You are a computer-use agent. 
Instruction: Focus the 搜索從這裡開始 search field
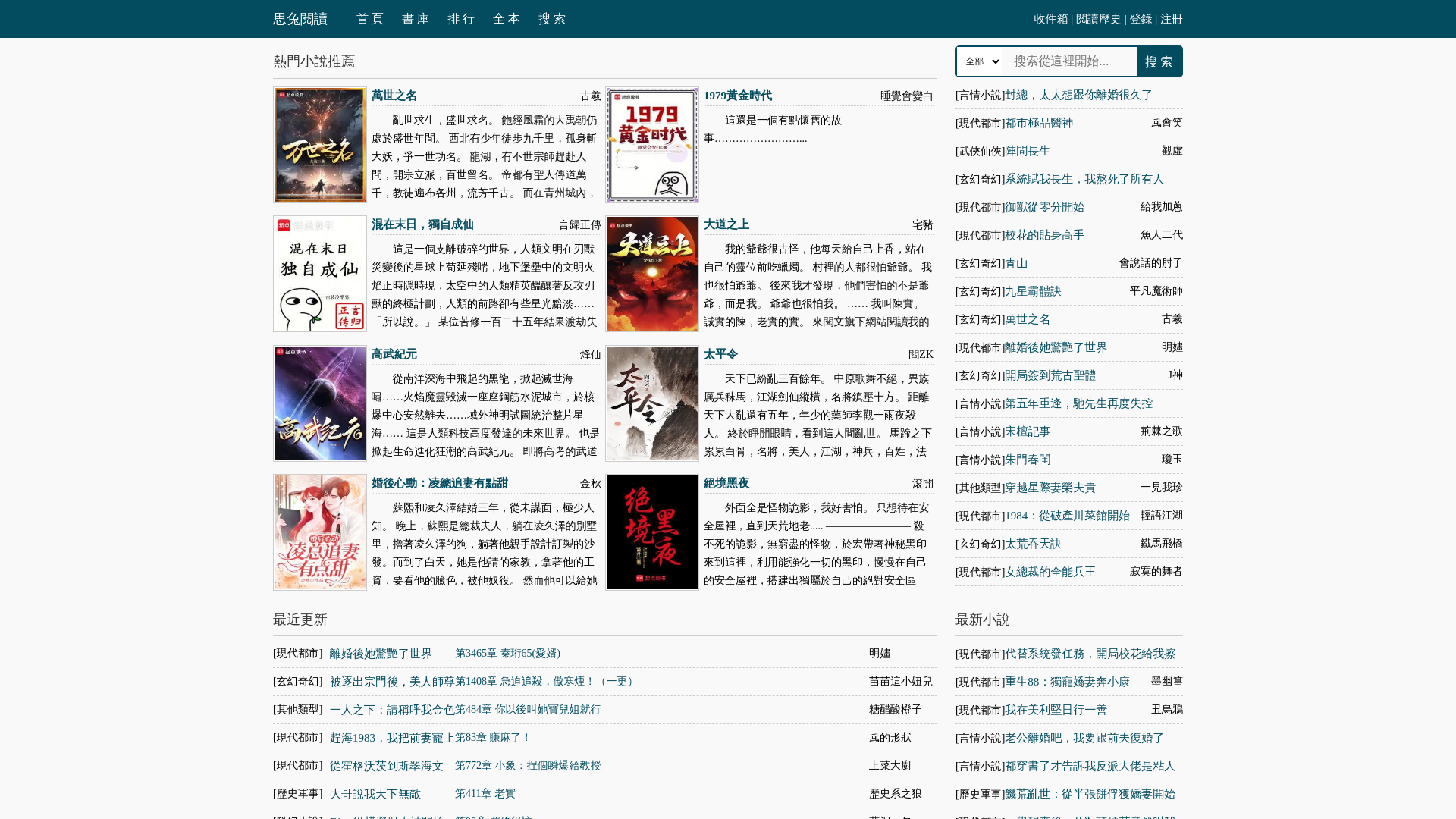pyautogui.click(x=1071, y=61)
